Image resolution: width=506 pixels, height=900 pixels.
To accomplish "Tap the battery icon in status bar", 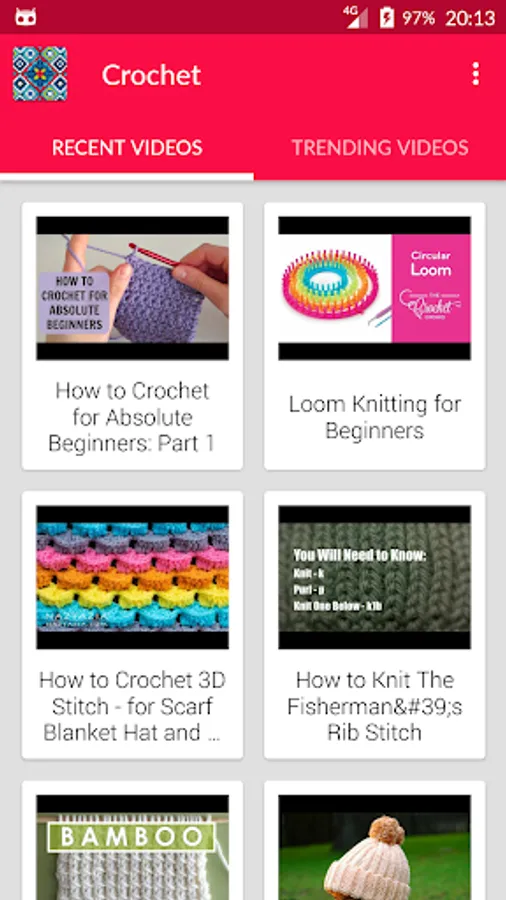I will click(387, 17).
